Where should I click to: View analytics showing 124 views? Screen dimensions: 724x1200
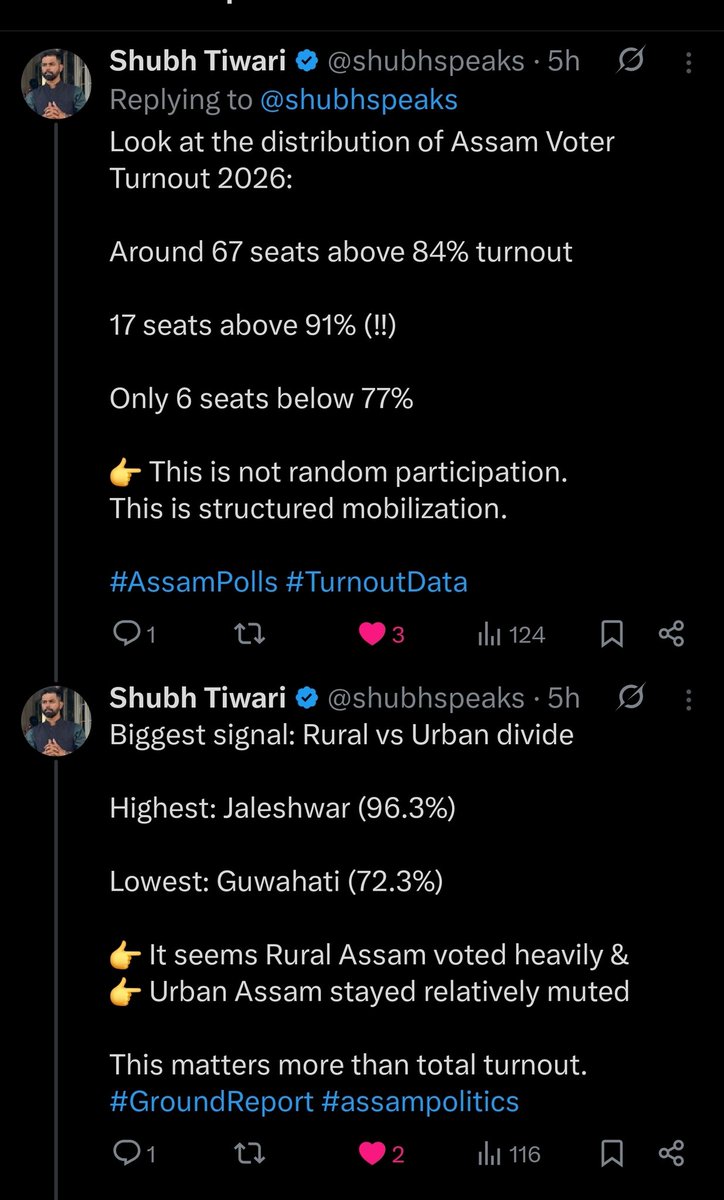[511, 634]
